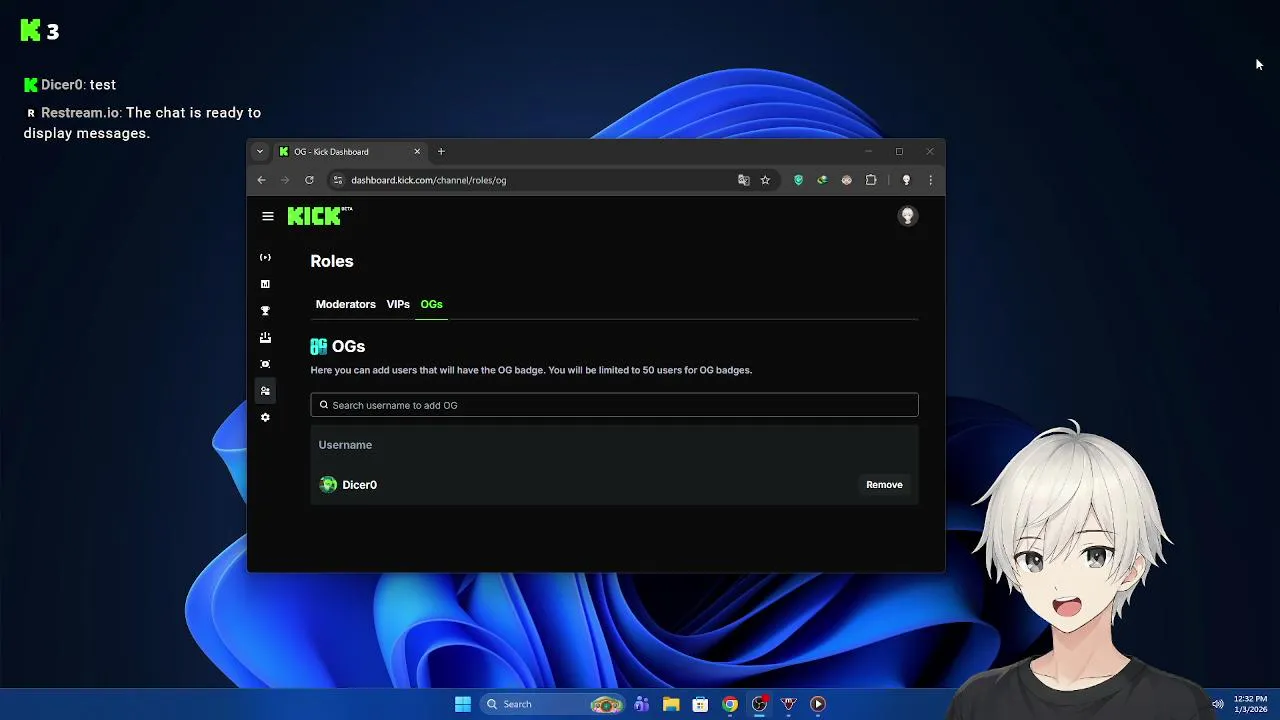1280x720 pixels.
Task: Open Google Chrome from the taskbar
Action: click(x=730, y=704)
